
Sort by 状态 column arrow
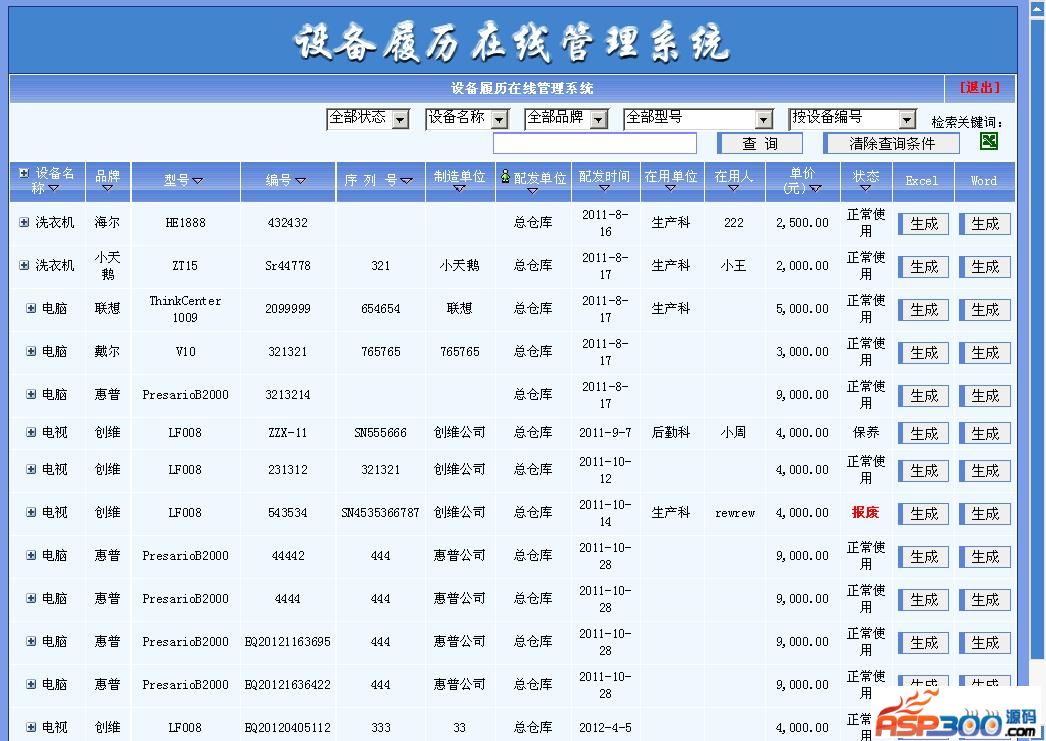coord(865,189)
